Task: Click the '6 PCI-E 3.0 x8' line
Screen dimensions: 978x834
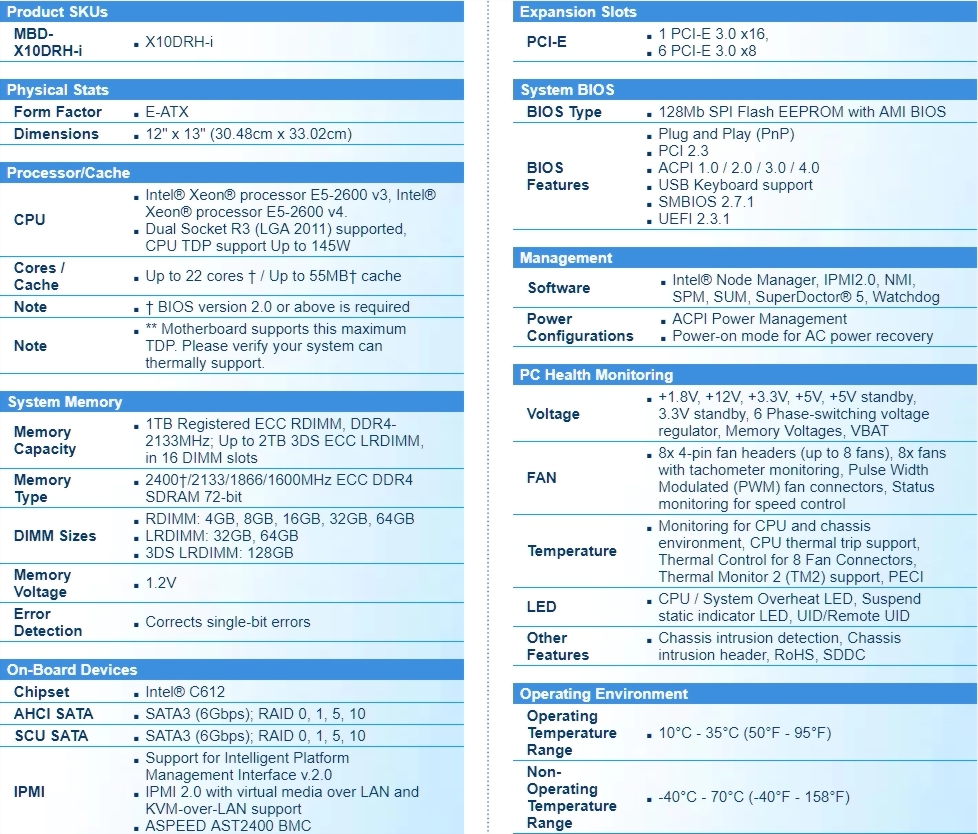Action: 707,51
